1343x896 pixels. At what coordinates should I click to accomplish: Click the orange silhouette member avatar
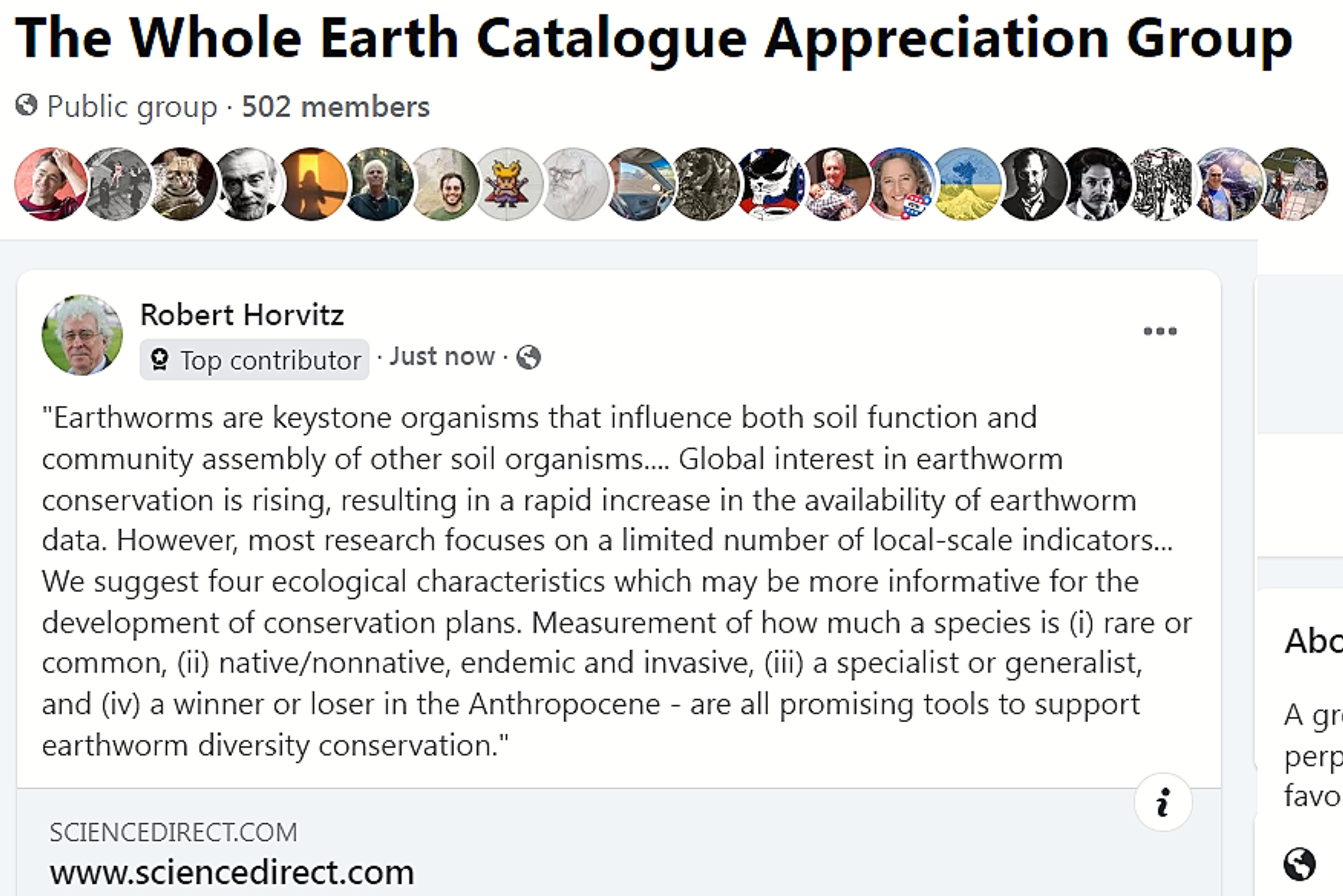[312, 185]
